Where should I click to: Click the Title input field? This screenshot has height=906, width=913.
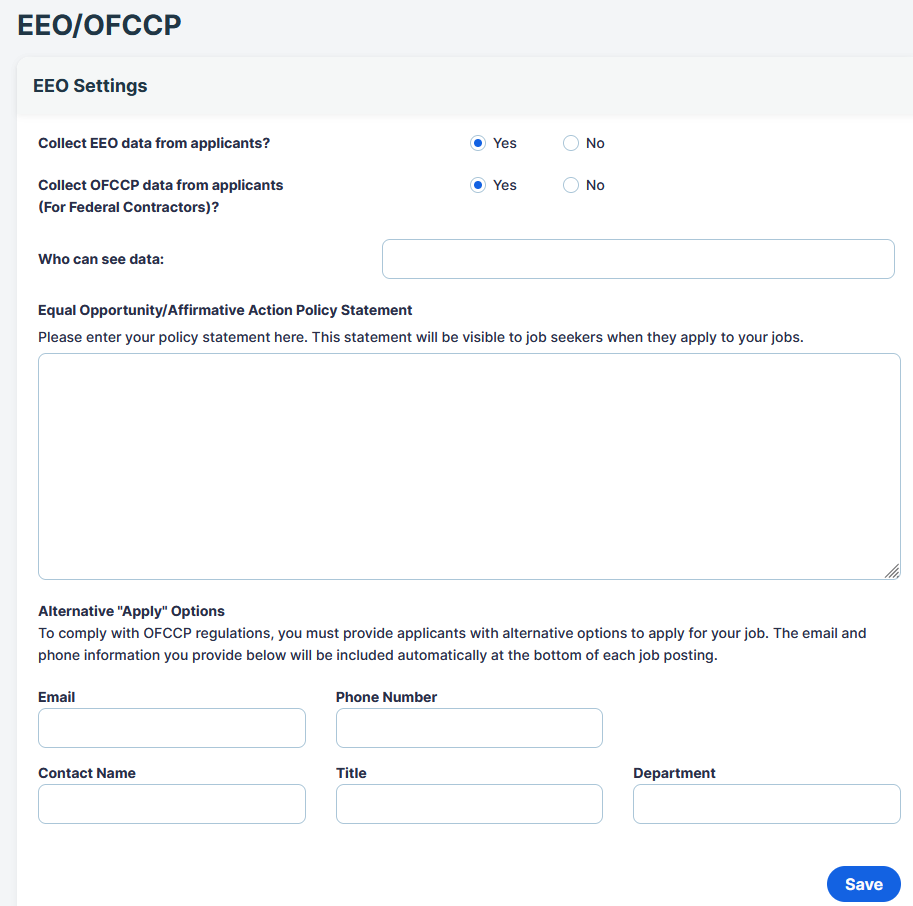coord(469,804)
